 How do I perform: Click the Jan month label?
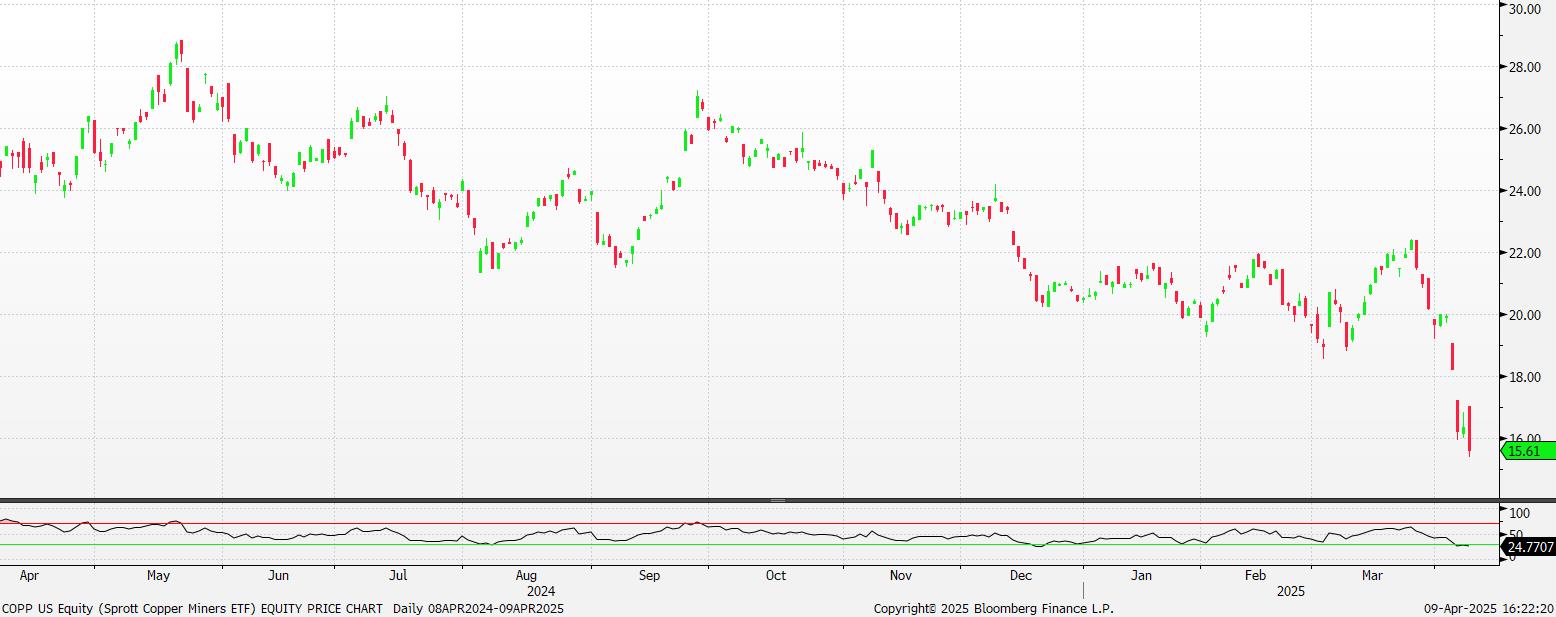pos(1142,576)
